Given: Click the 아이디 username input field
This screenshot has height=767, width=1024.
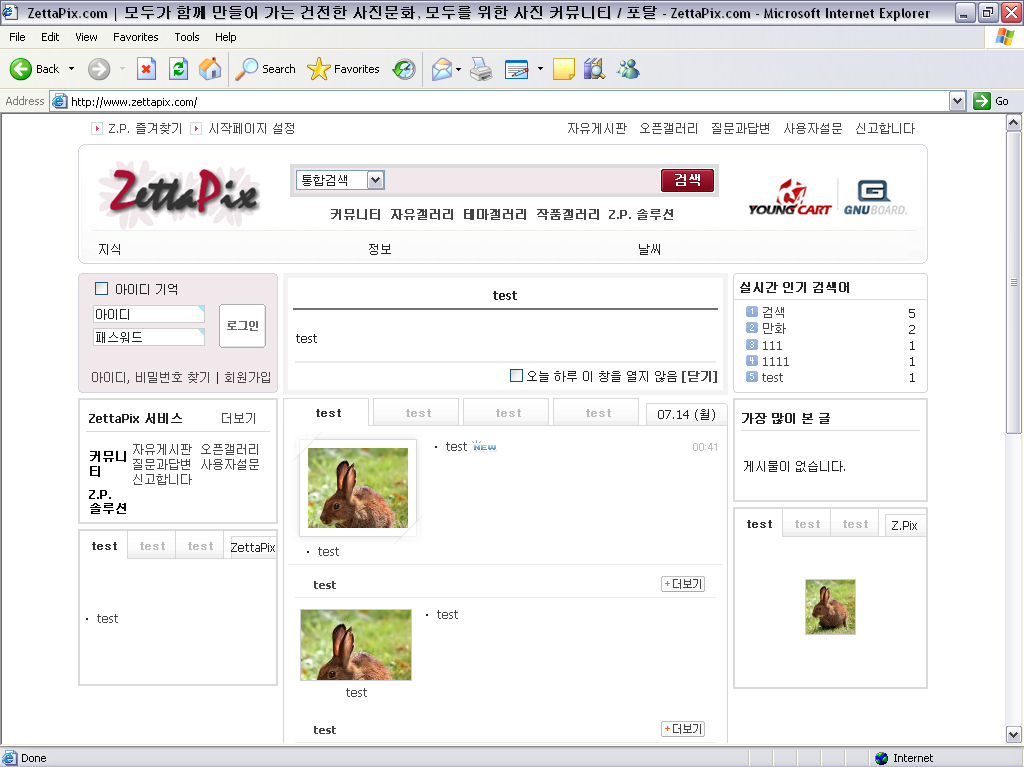Looking at the screenshot, I should tap(148, 314).
